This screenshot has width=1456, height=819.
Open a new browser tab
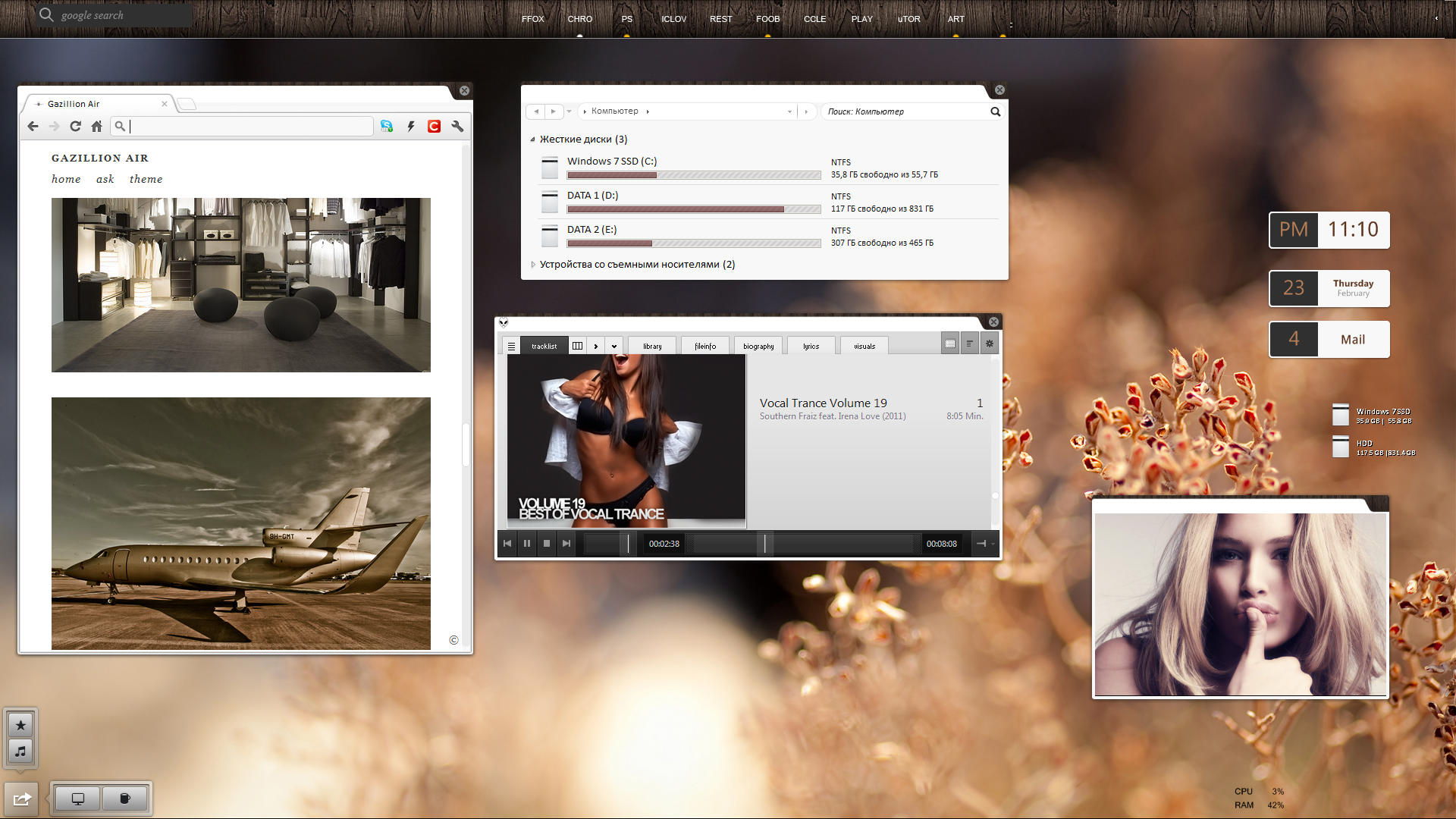[x=187, y=104]
